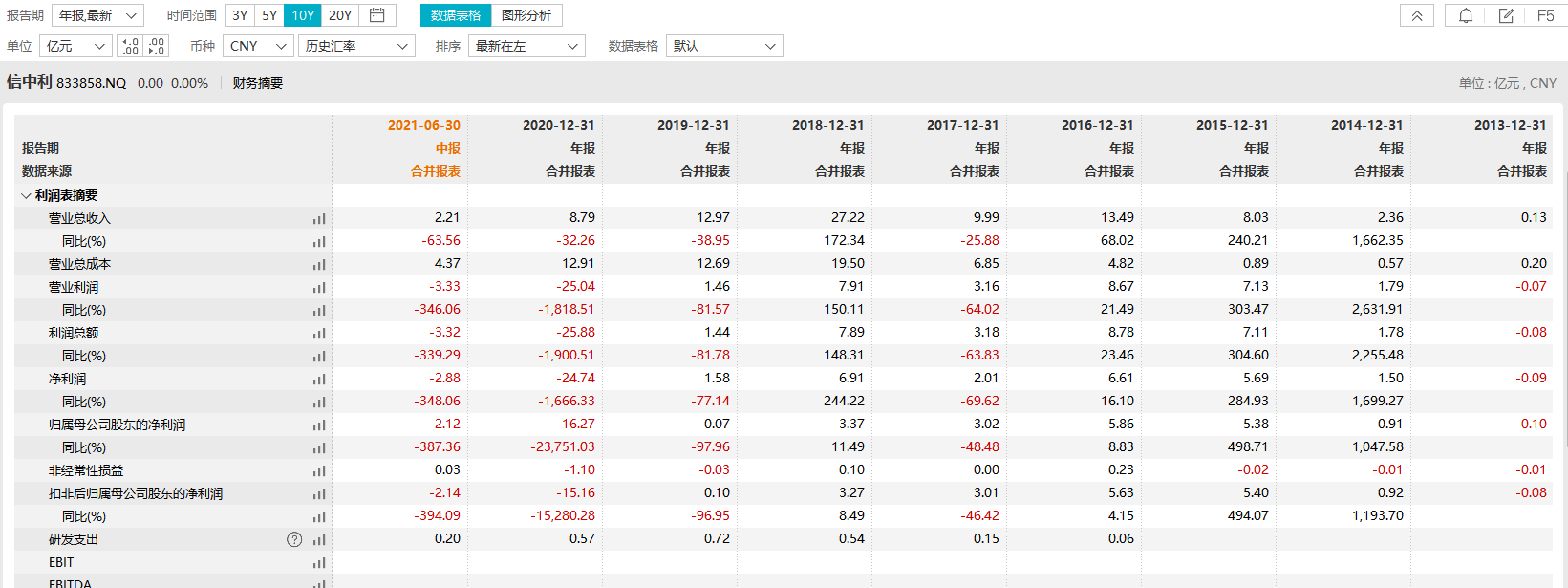The image size is (1568, 588).
Task: Select the 3Y time range
Action: pyautogui.click(x=240, y=15)
